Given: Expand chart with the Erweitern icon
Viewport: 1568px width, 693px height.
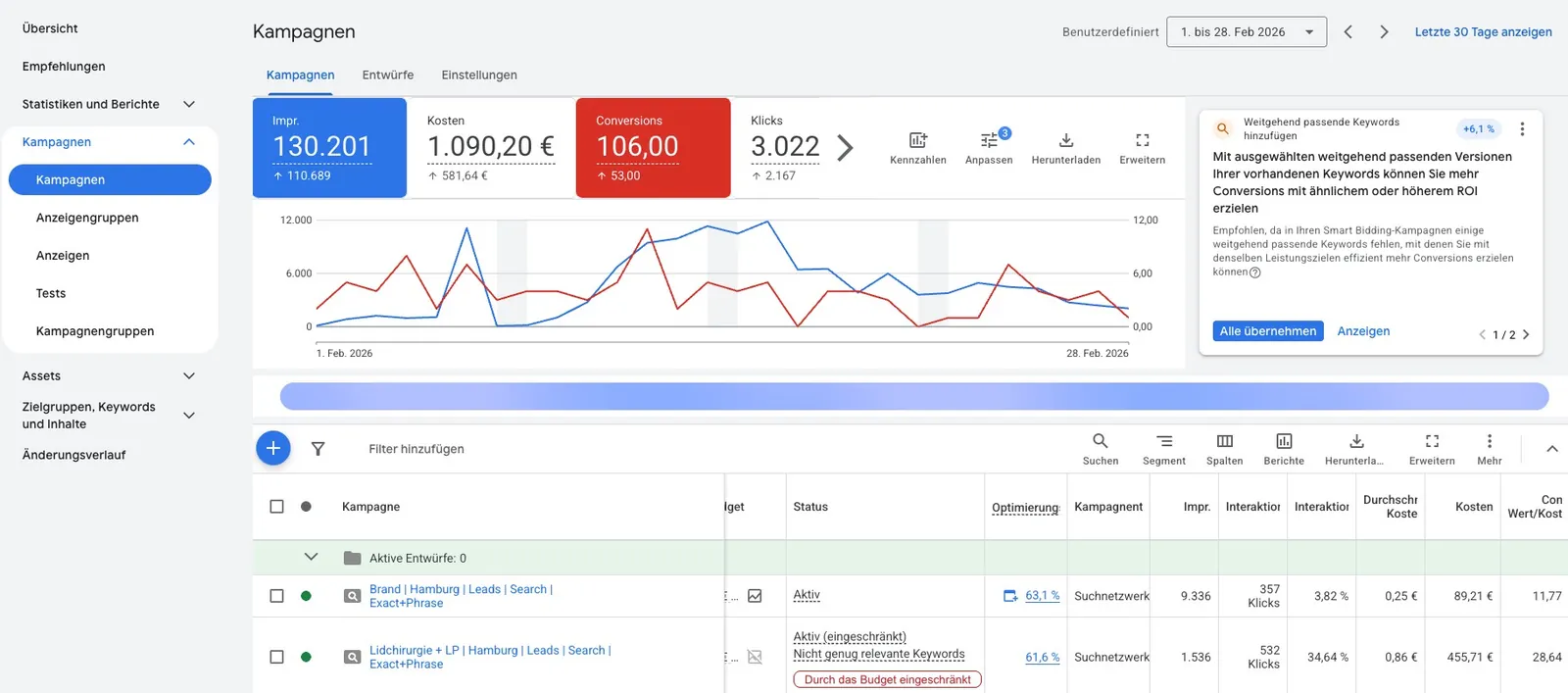Looking at the screenshot, I should tap(1143, 140).
